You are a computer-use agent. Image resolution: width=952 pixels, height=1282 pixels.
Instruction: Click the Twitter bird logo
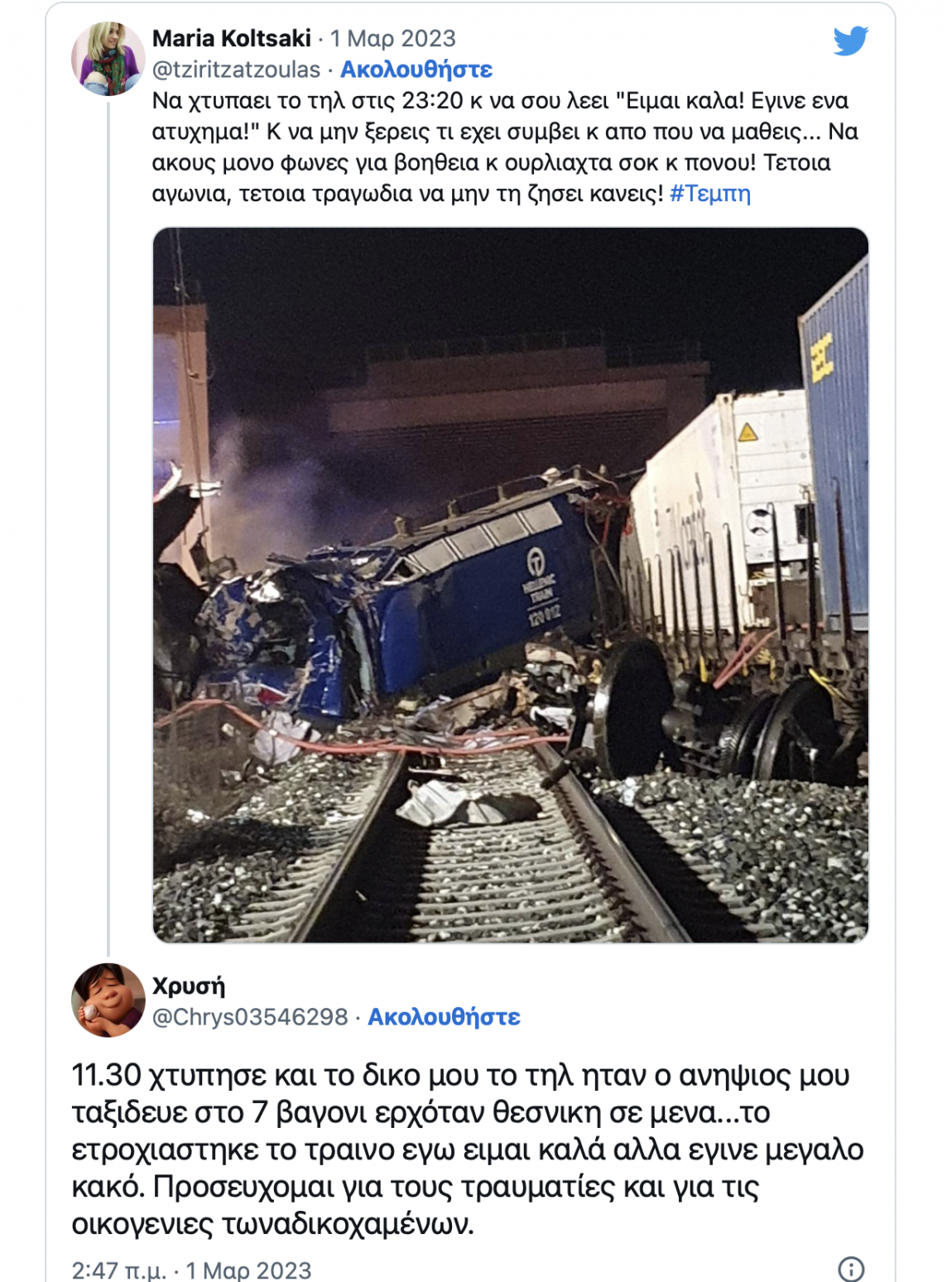(850, 41)
